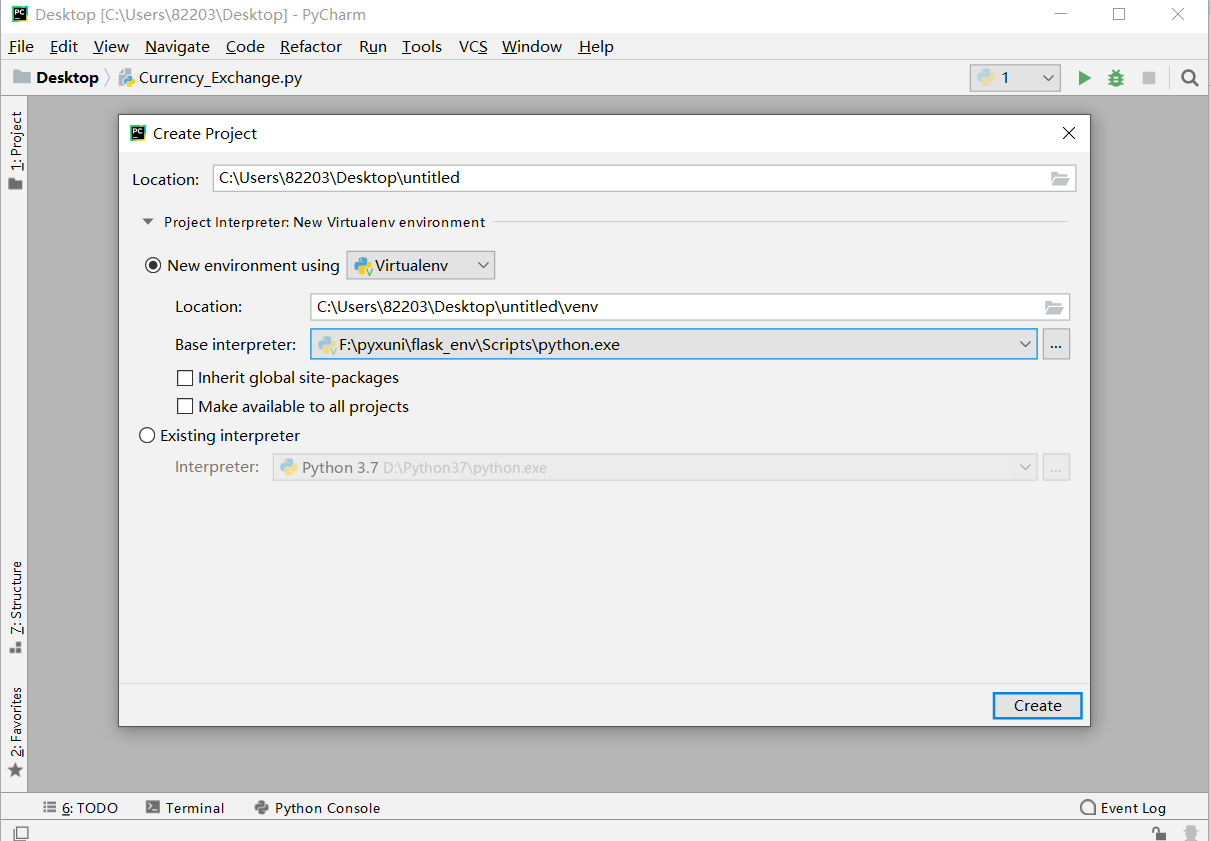Enable Inherit global site-packages checkbox

185,378
